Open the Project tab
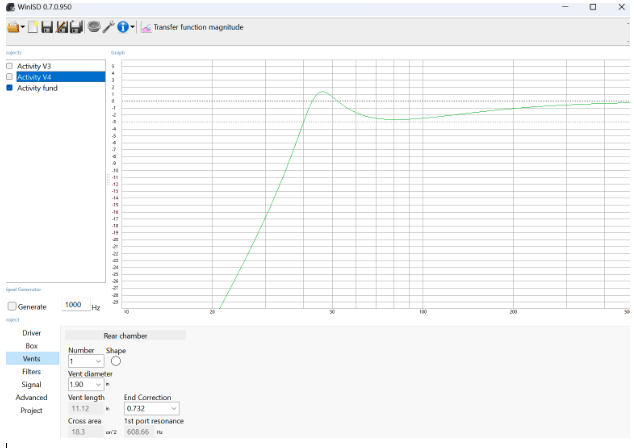Viewport: 634px width, 448px height. pyautogui.click(x=32, y=410)
